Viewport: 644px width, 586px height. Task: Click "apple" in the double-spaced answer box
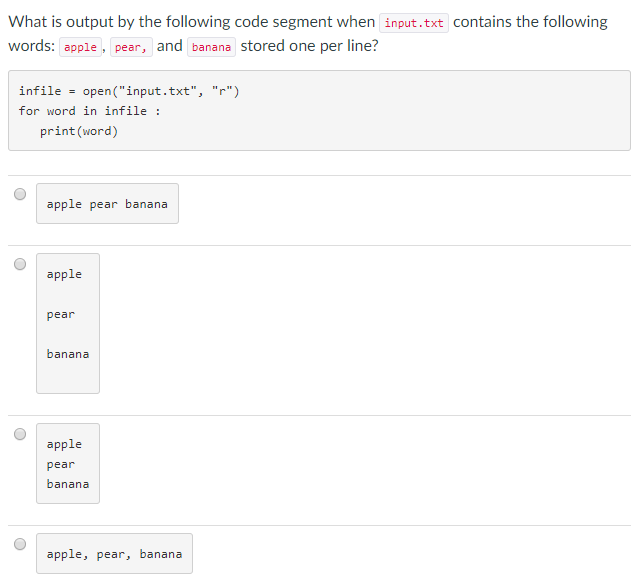tap(64, 274)
